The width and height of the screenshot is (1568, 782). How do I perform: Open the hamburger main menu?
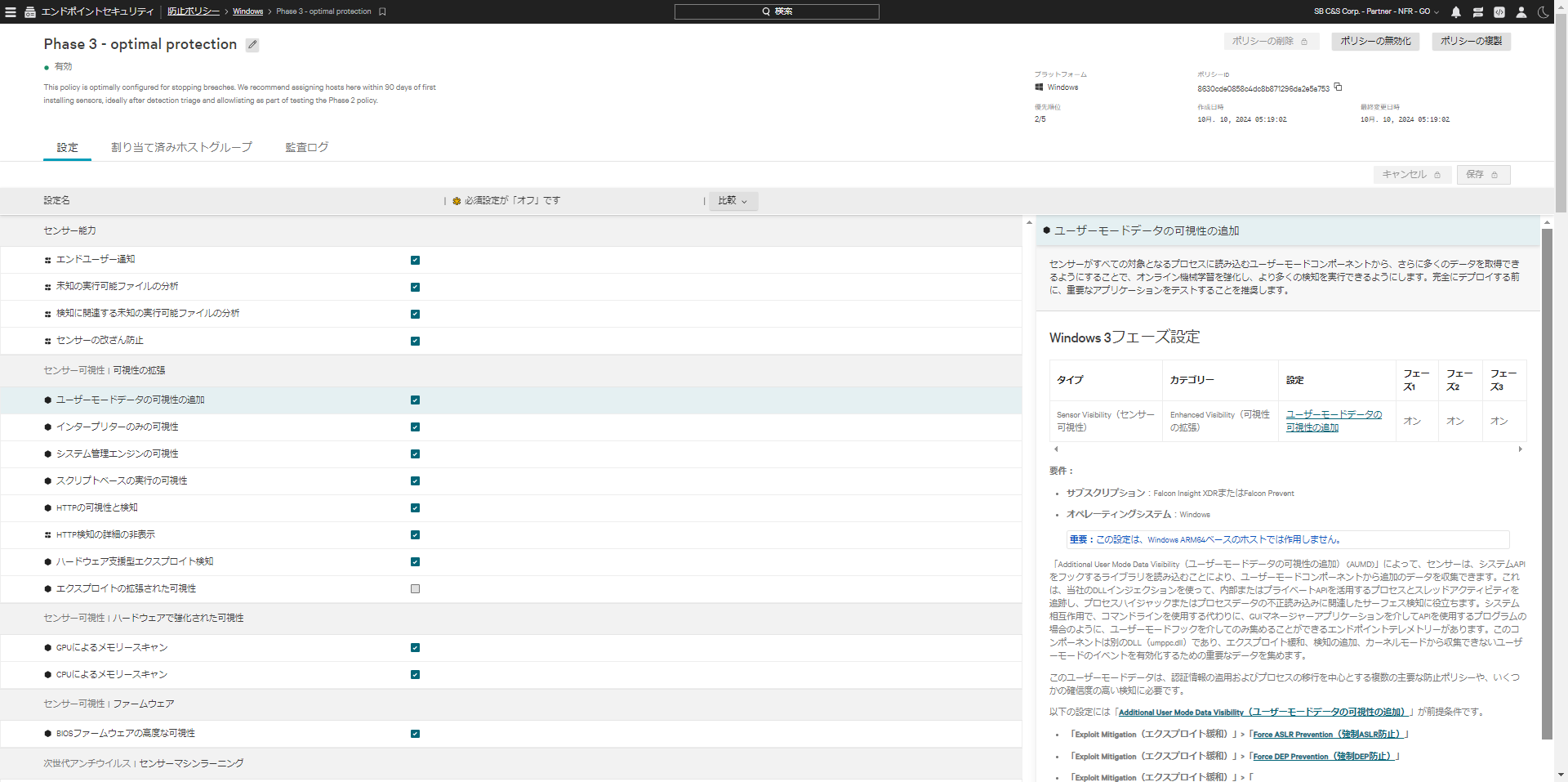(11, 11)
